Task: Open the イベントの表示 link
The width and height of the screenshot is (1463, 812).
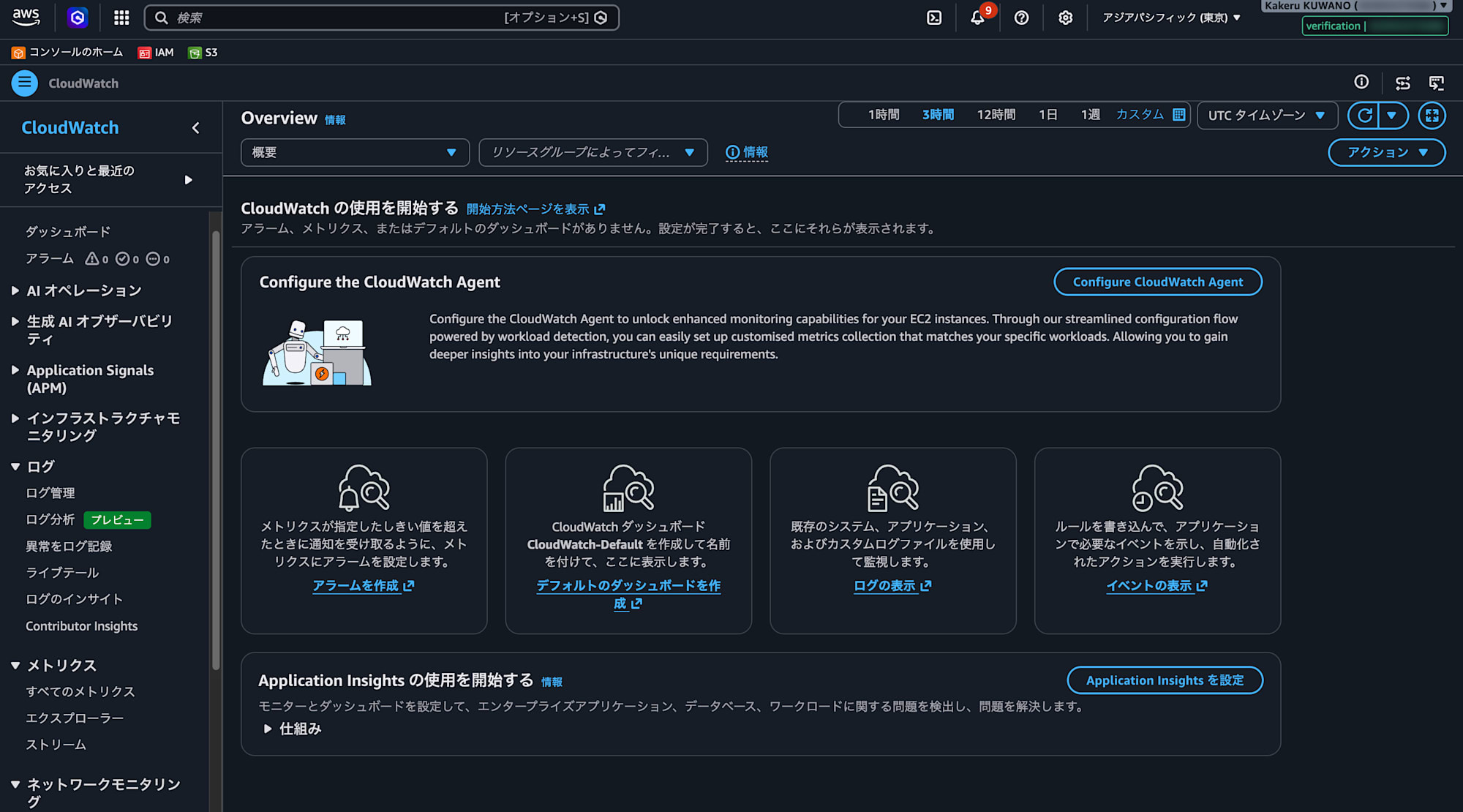Action: pyautogui.click(x=1157, y=586)
